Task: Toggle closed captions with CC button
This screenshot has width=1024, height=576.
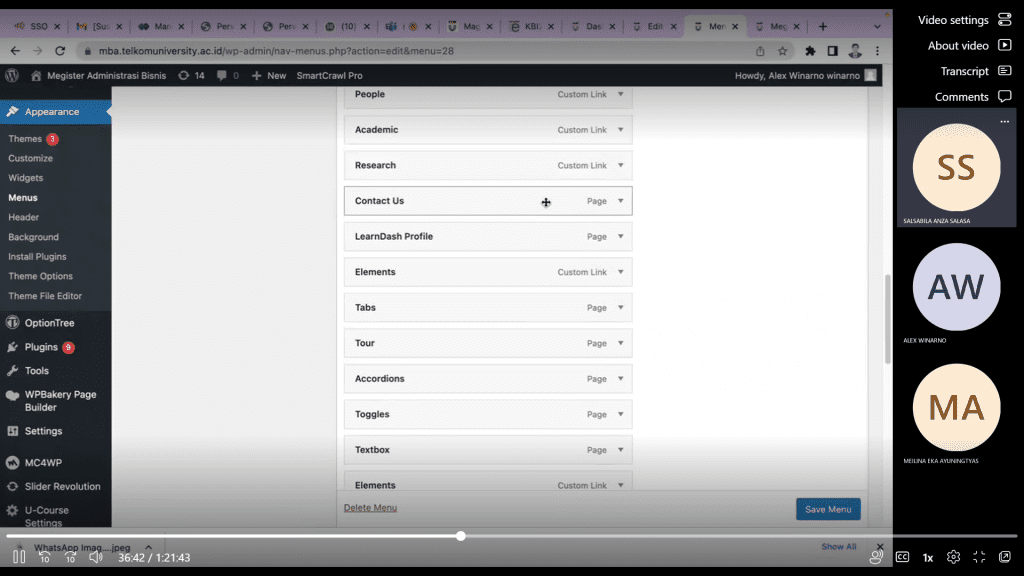Action: (902, 557)
